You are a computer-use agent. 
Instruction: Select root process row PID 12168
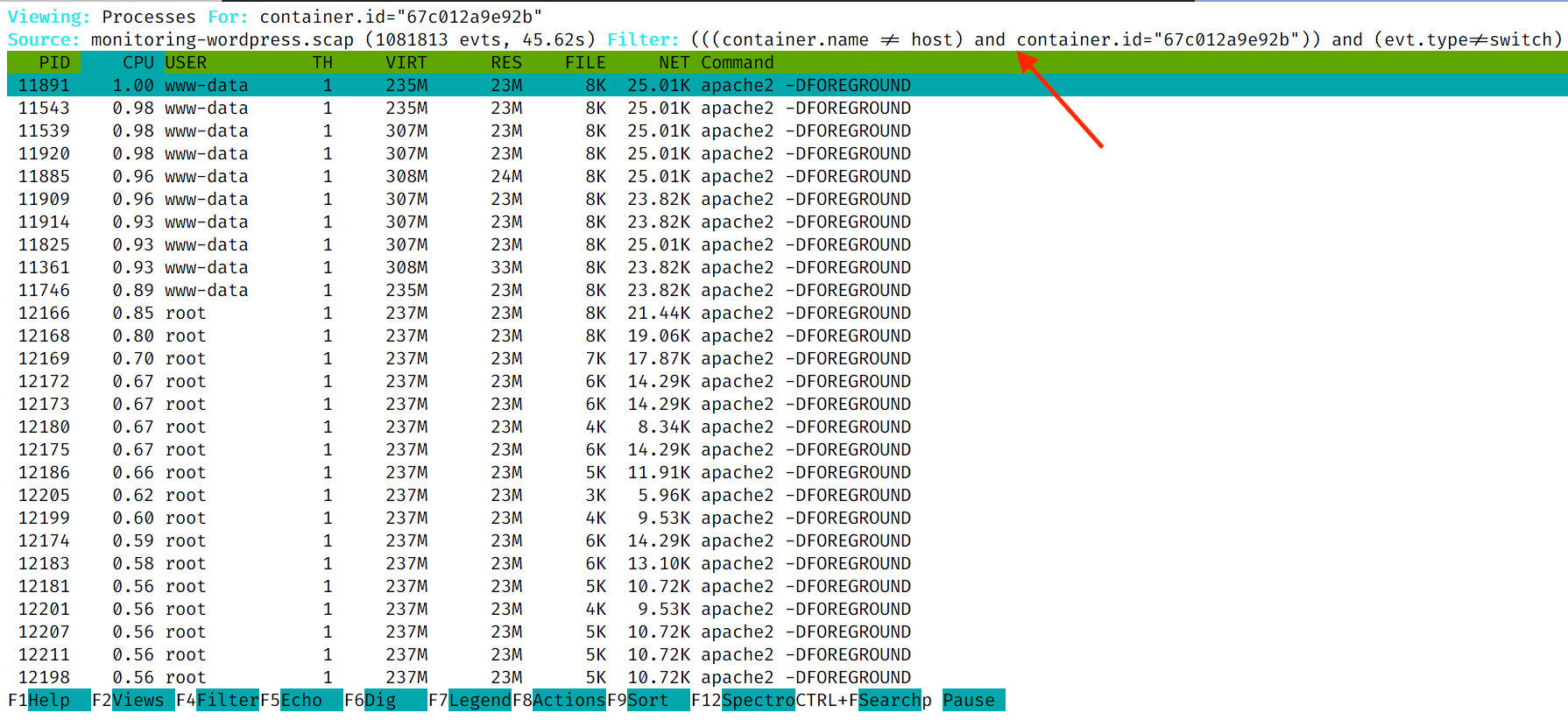788,335
